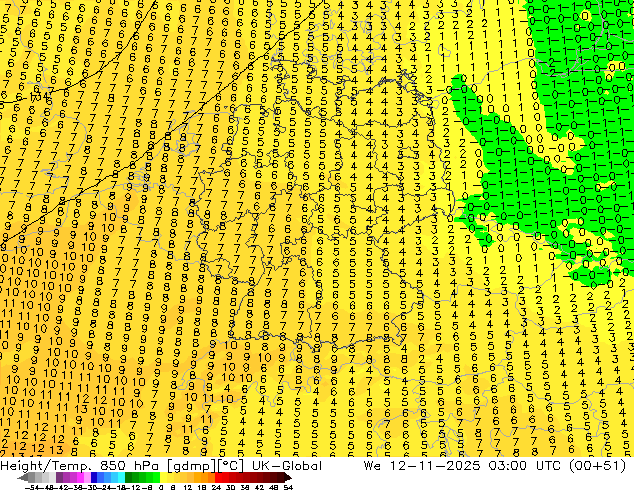Click the dark maroon right arrow end of colorbar
This screenshot has height=490, width=634.
[287, 477]
